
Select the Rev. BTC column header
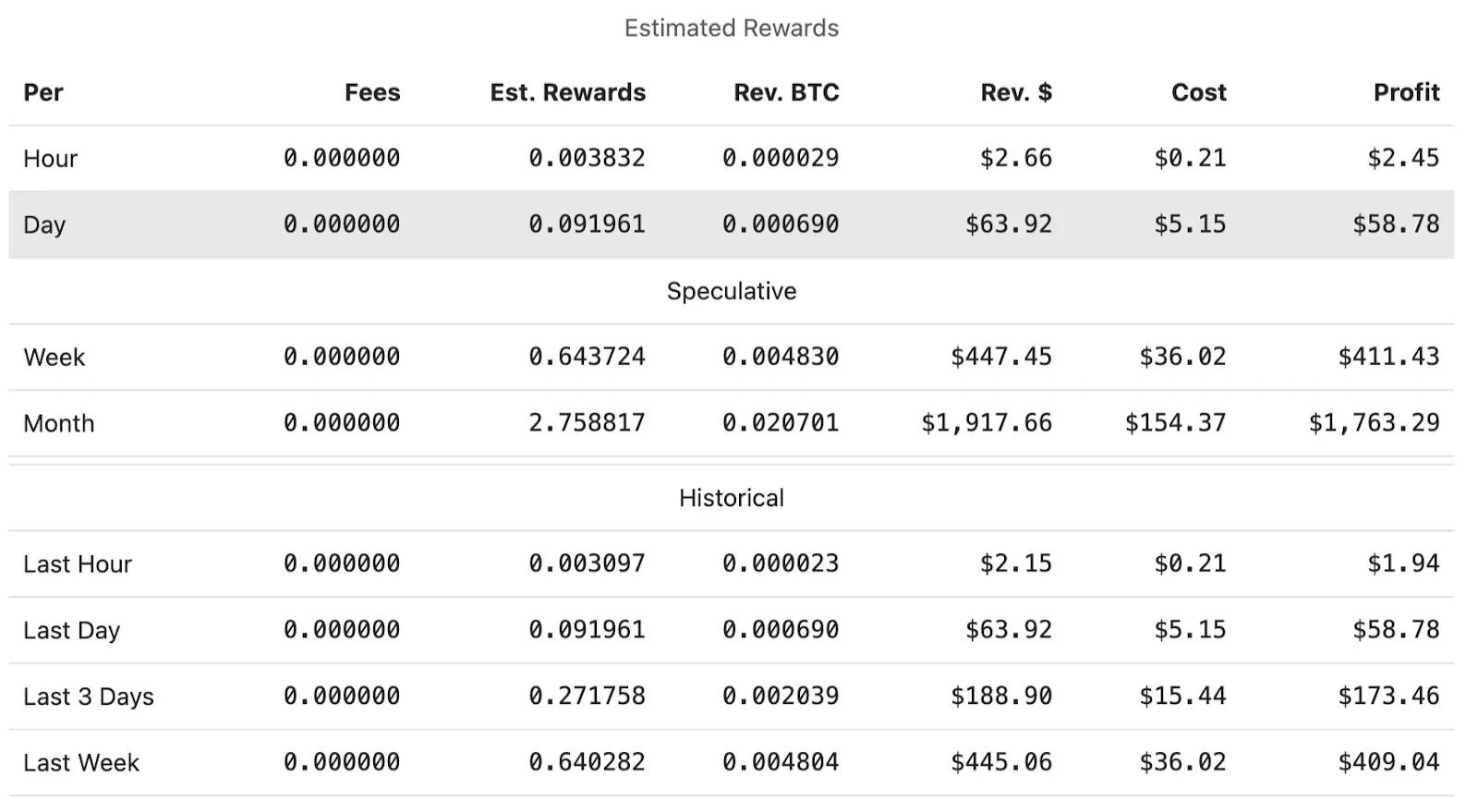[x=786, y=92]
